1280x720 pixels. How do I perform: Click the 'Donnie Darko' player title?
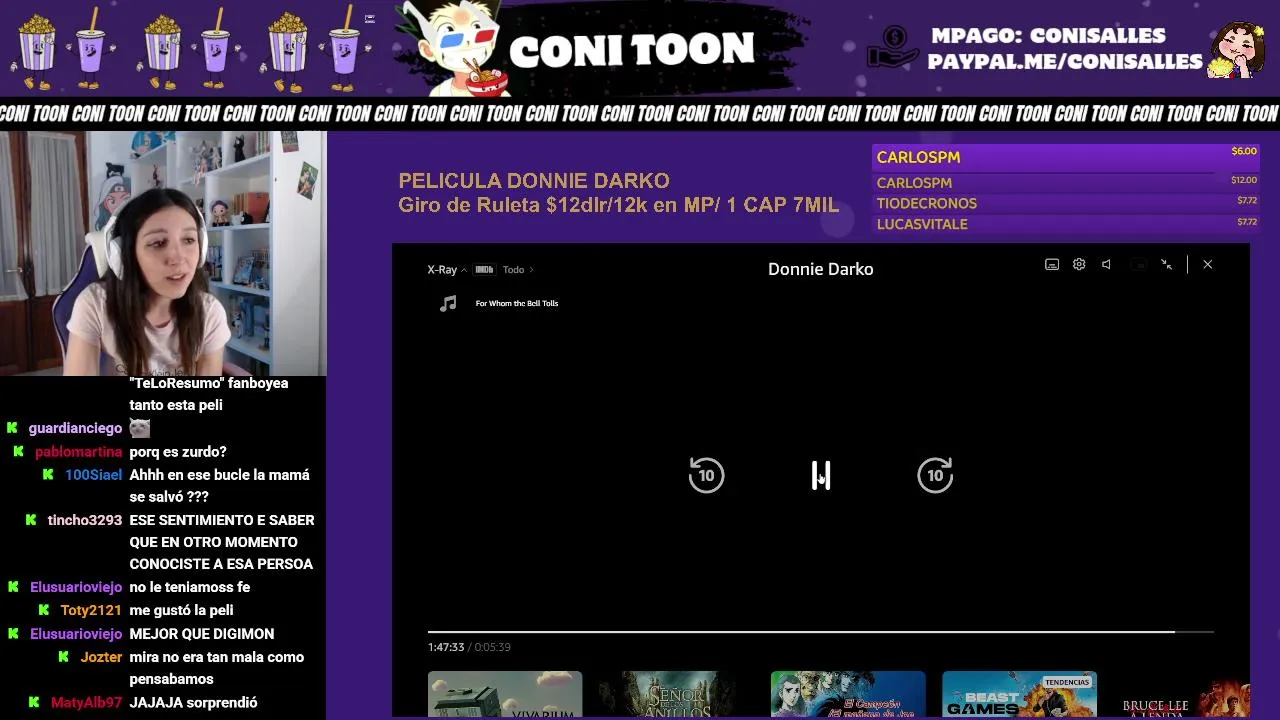[820, 269]
